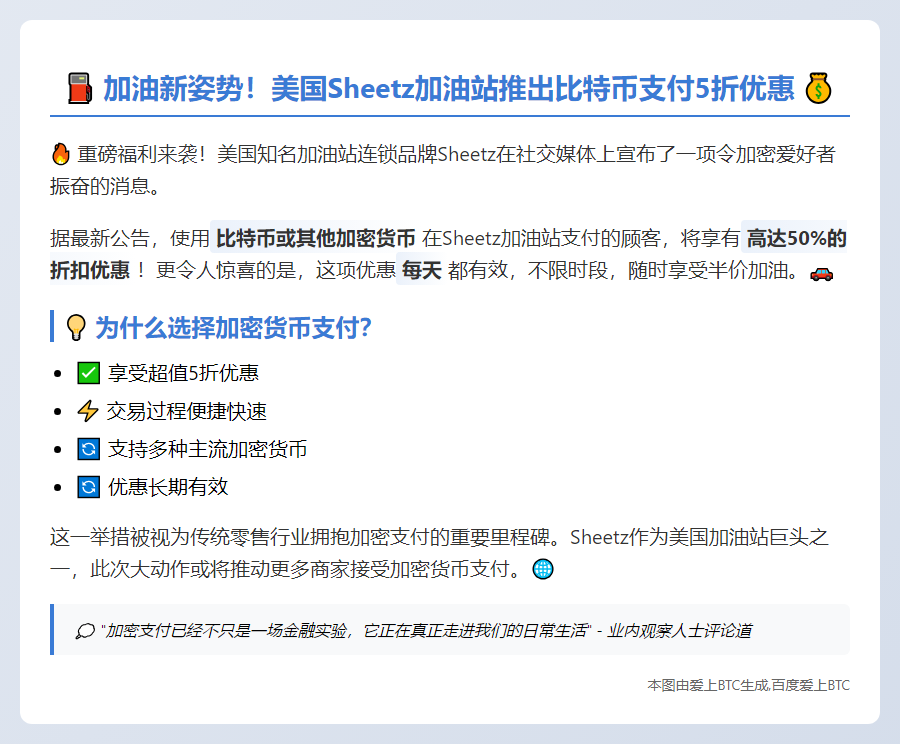Screen dimensions: 900x744
Task: Click the red car emoji after 半价加油
Action: pyautogui.click(x=820, y=272)
